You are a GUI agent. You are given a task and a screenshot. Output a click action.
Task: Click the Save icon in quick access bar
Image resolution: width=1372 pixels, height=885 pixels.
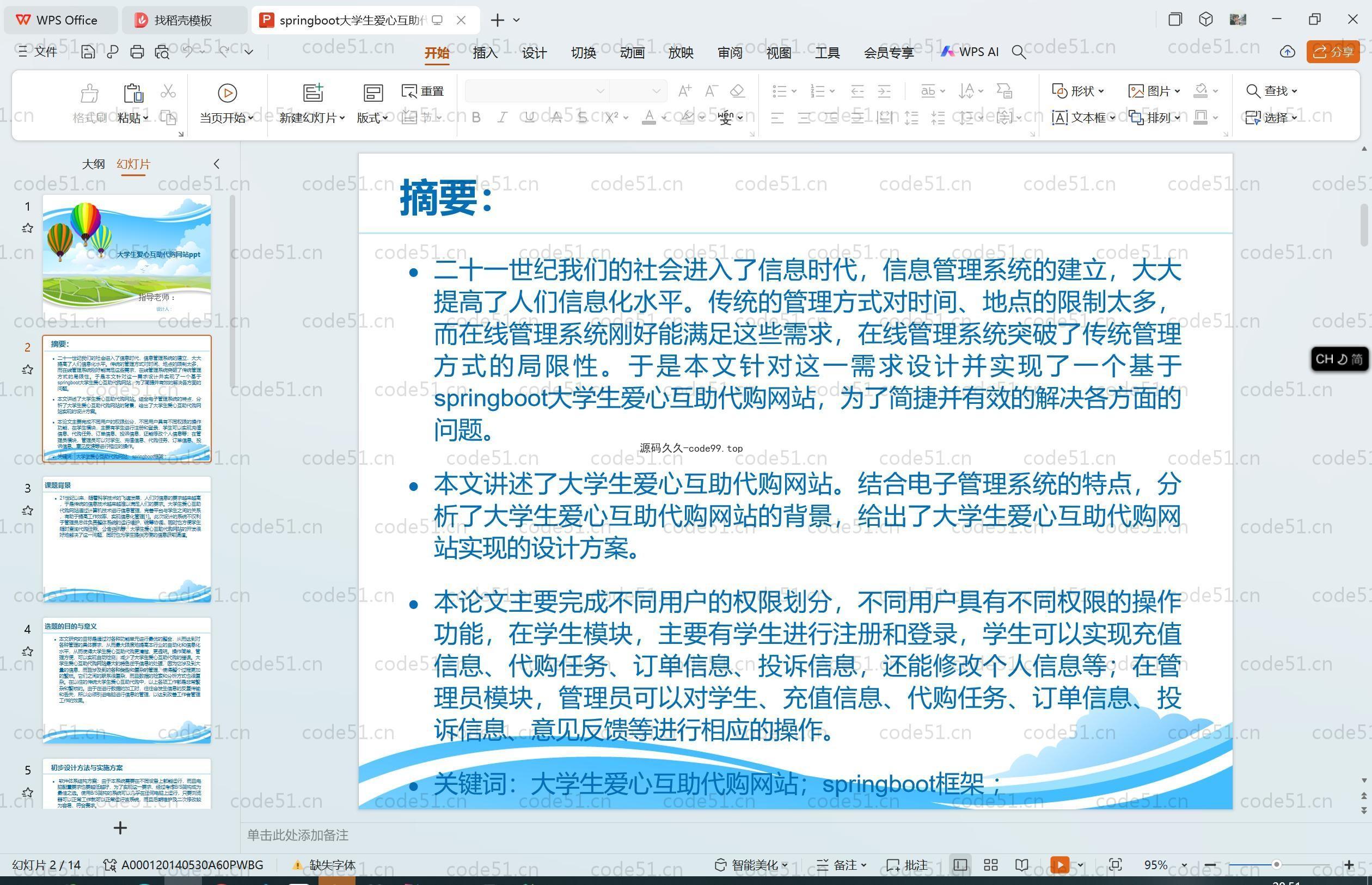[x=88, y=52]
